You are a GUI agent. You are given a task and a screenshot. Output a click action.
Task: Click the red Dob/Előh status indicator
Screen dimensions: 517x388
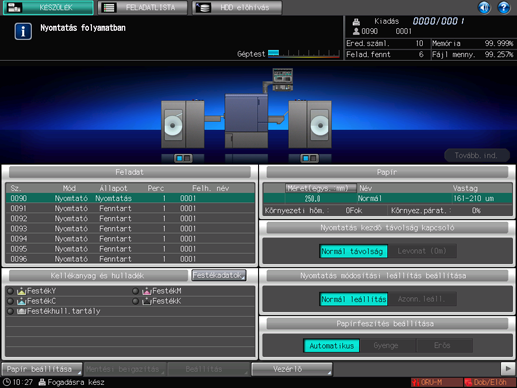click(x=489, y=382)
